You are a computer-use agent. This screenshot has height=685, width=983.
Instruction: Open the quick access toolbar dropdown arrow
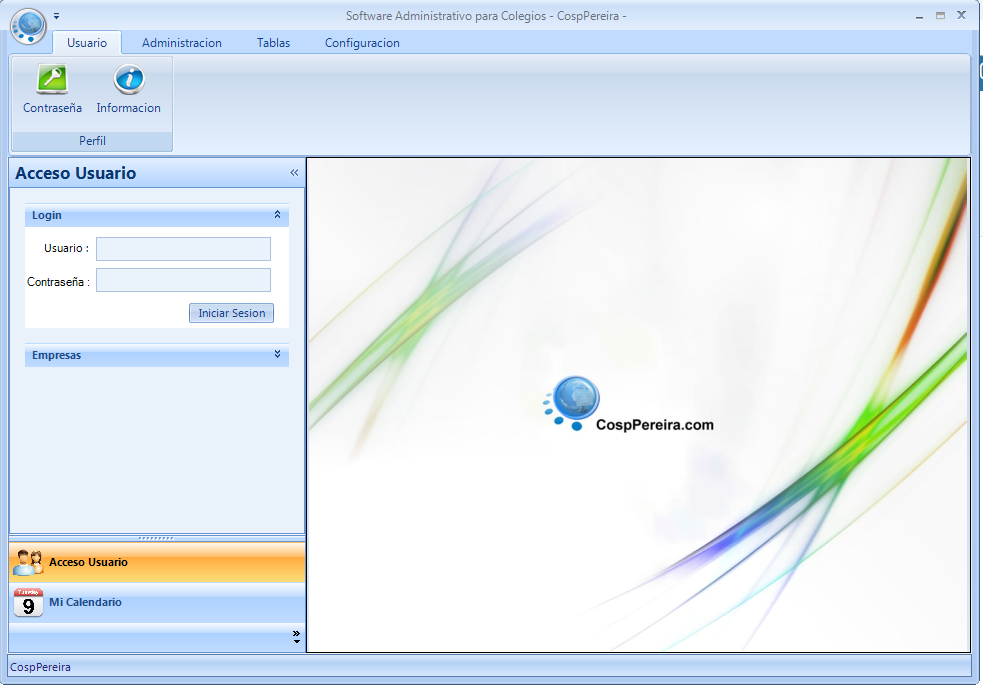tap(57, 16)
